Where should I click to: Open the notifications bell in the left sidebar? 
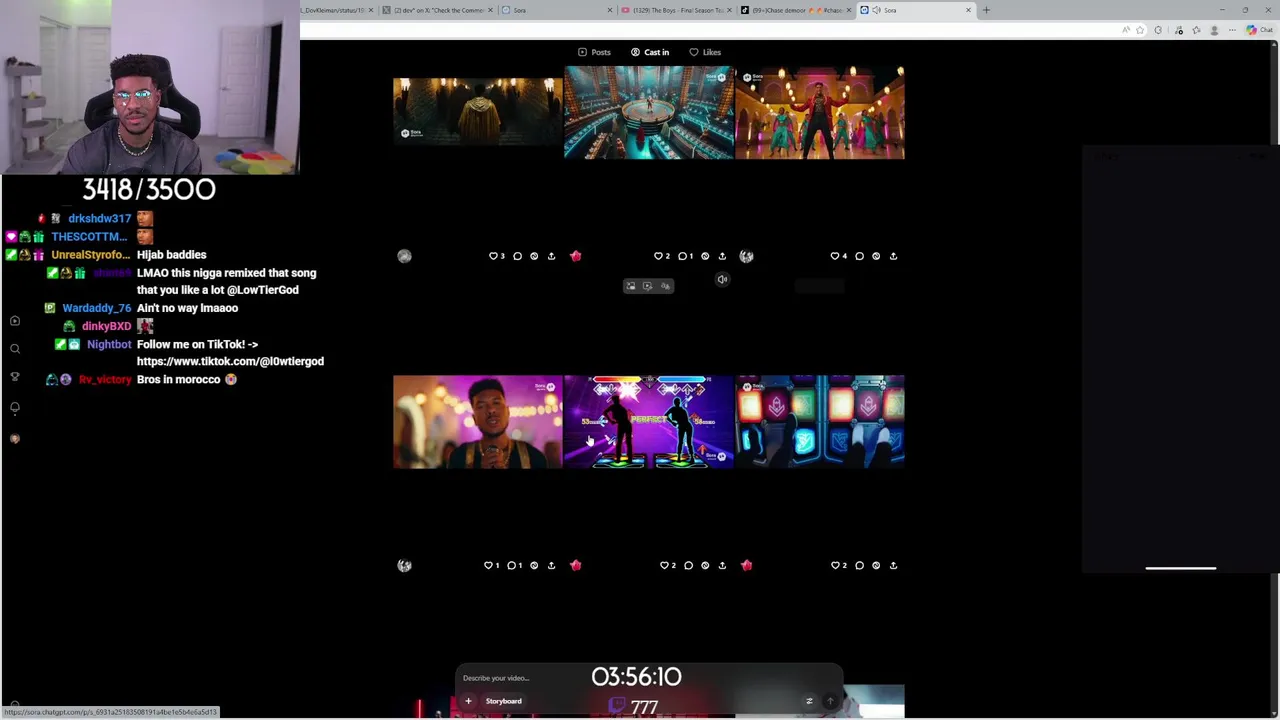coord(15,407)
